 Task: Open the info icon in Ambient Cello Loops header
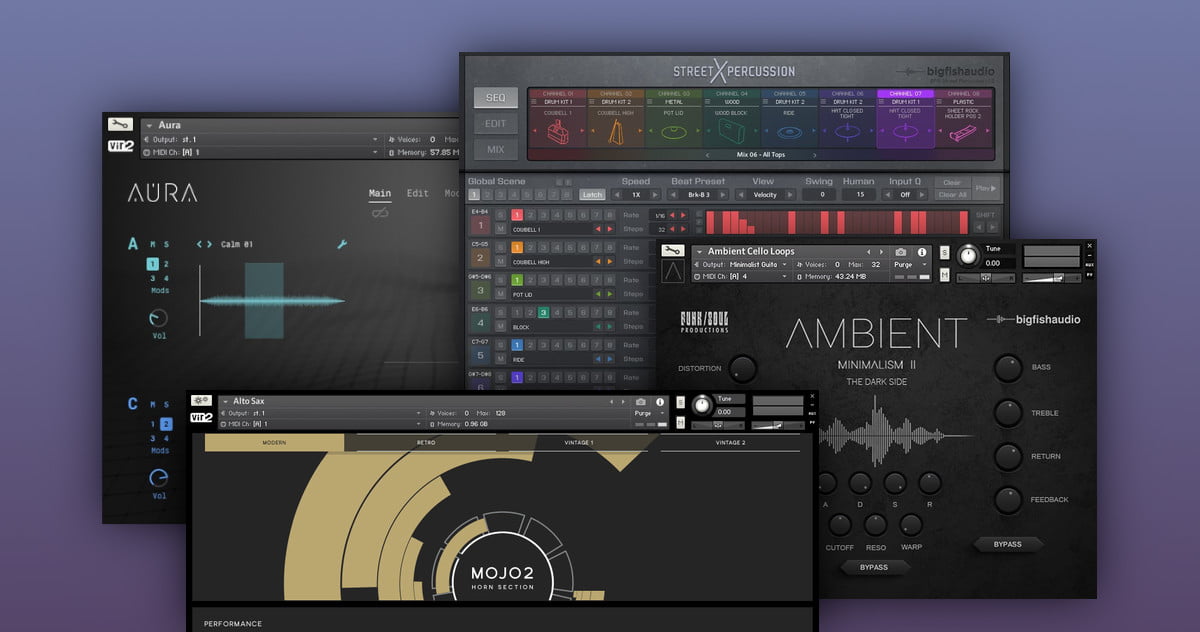pyautogui.click(x=921, y=252)
